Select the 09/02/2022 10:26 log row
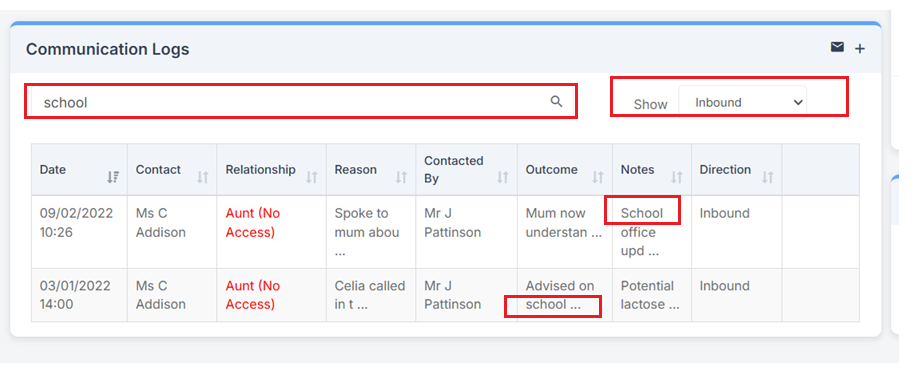The image size is (917, 377). [445, 232]
